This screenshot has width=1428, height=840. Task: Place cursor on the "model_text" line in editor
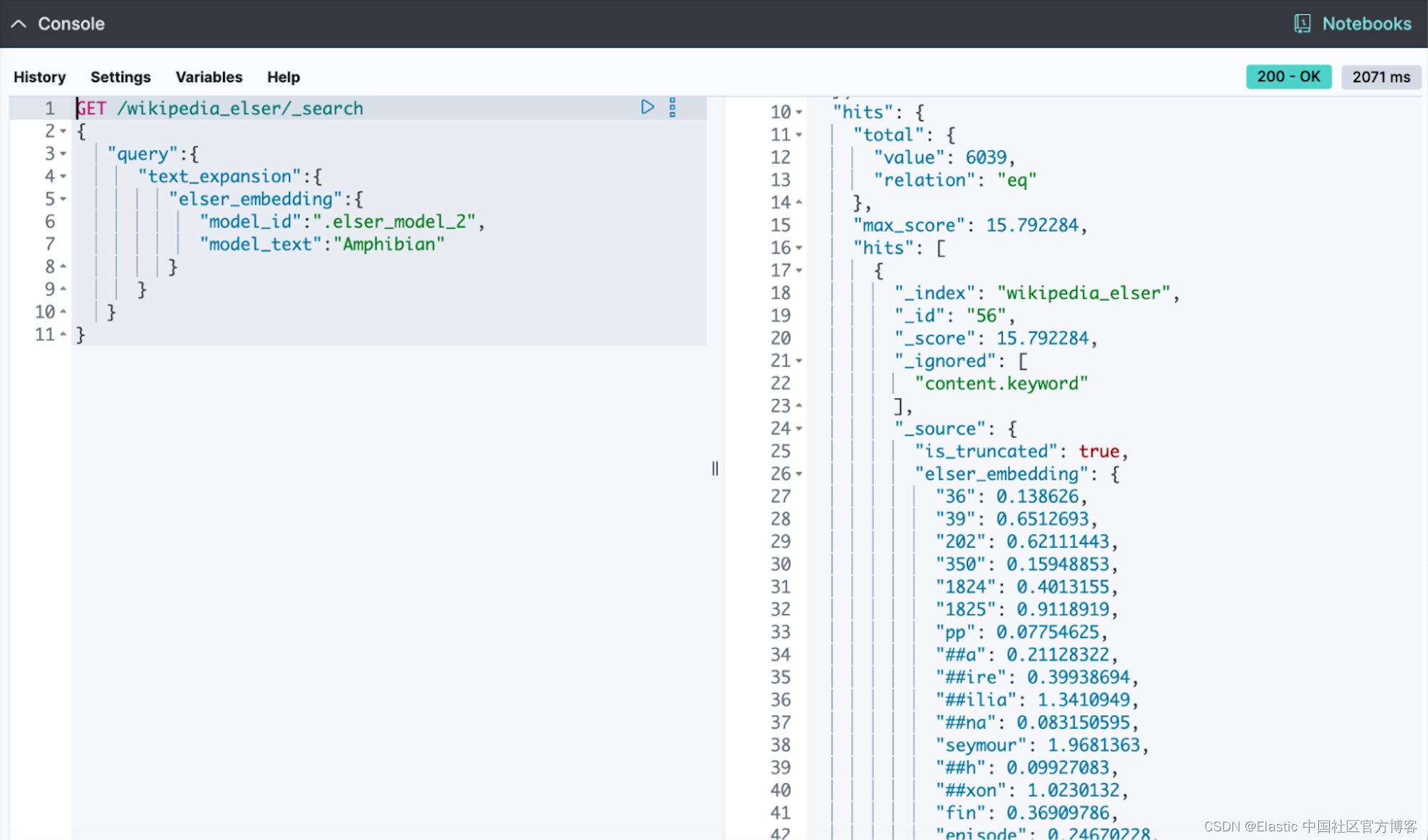[x=325, y=244]
